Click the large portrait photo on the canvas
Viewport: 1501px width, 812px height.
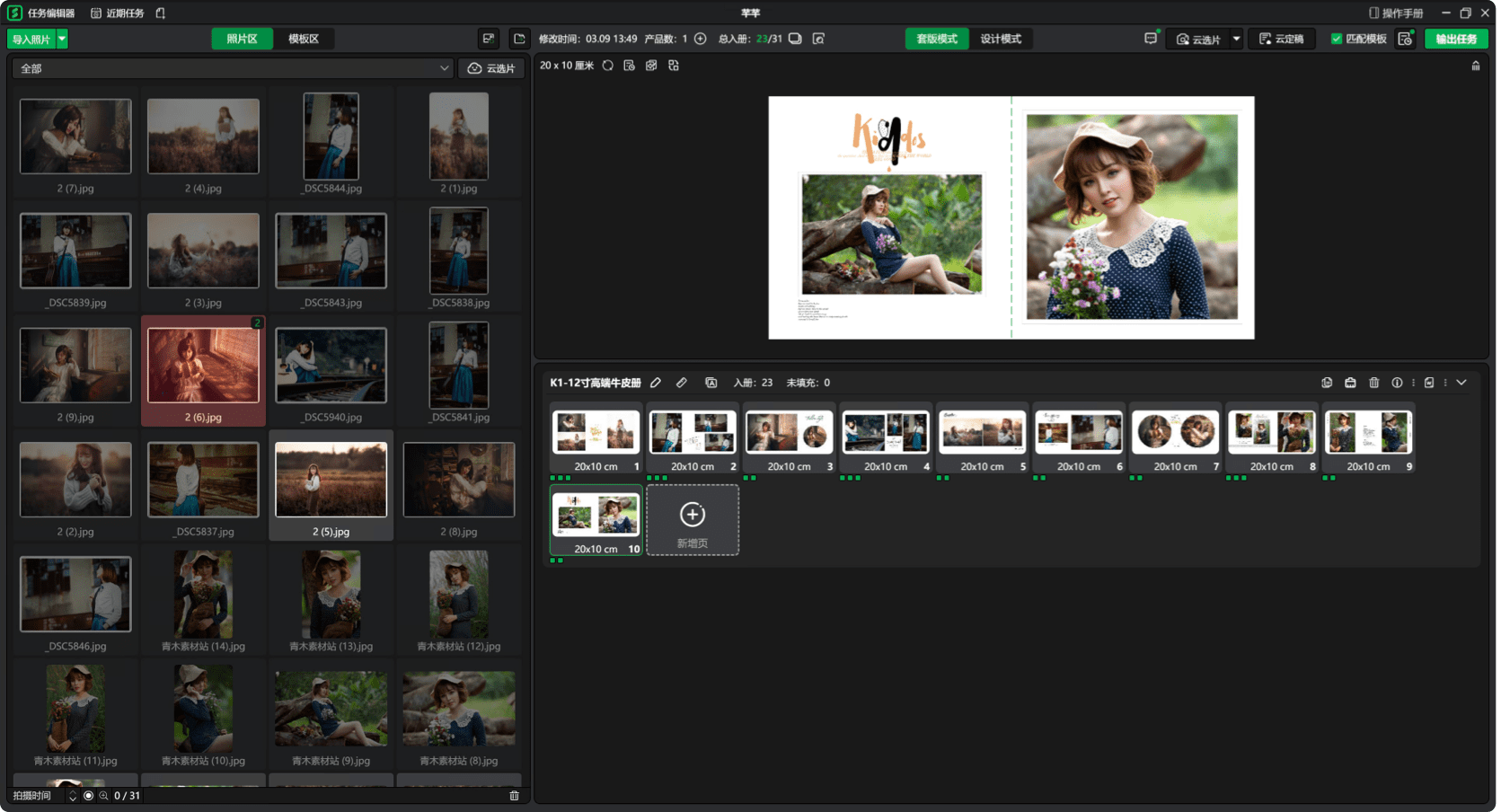tap(1132, 216)
